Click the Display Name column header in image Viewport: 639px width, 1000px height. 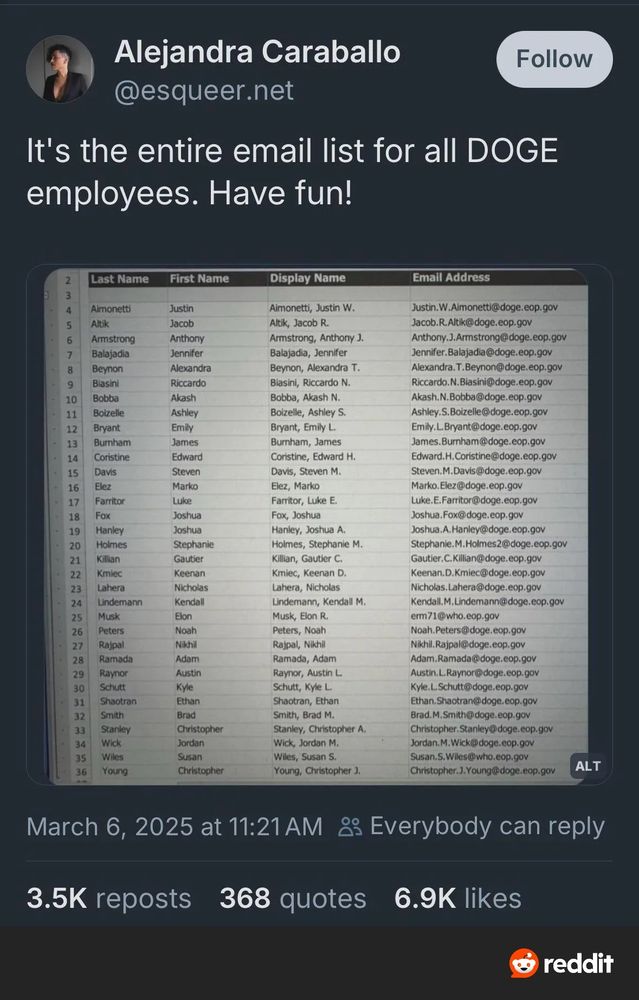coord(307,278)
